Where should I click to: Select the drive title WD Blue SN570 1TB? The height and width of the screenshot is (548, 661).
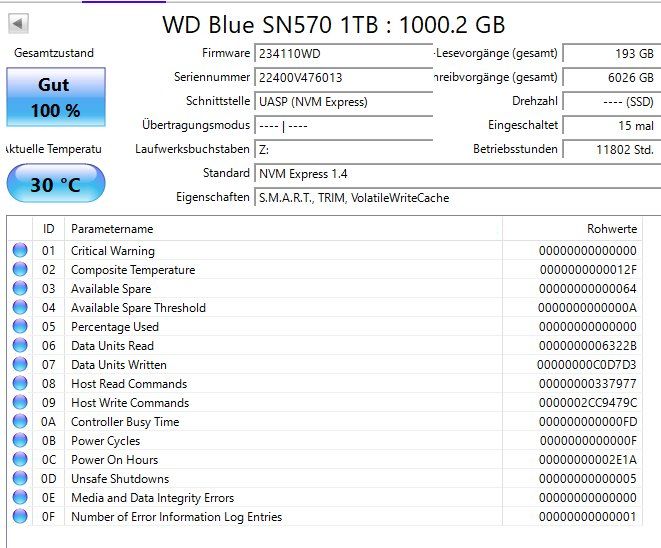[x=271, y=24]
